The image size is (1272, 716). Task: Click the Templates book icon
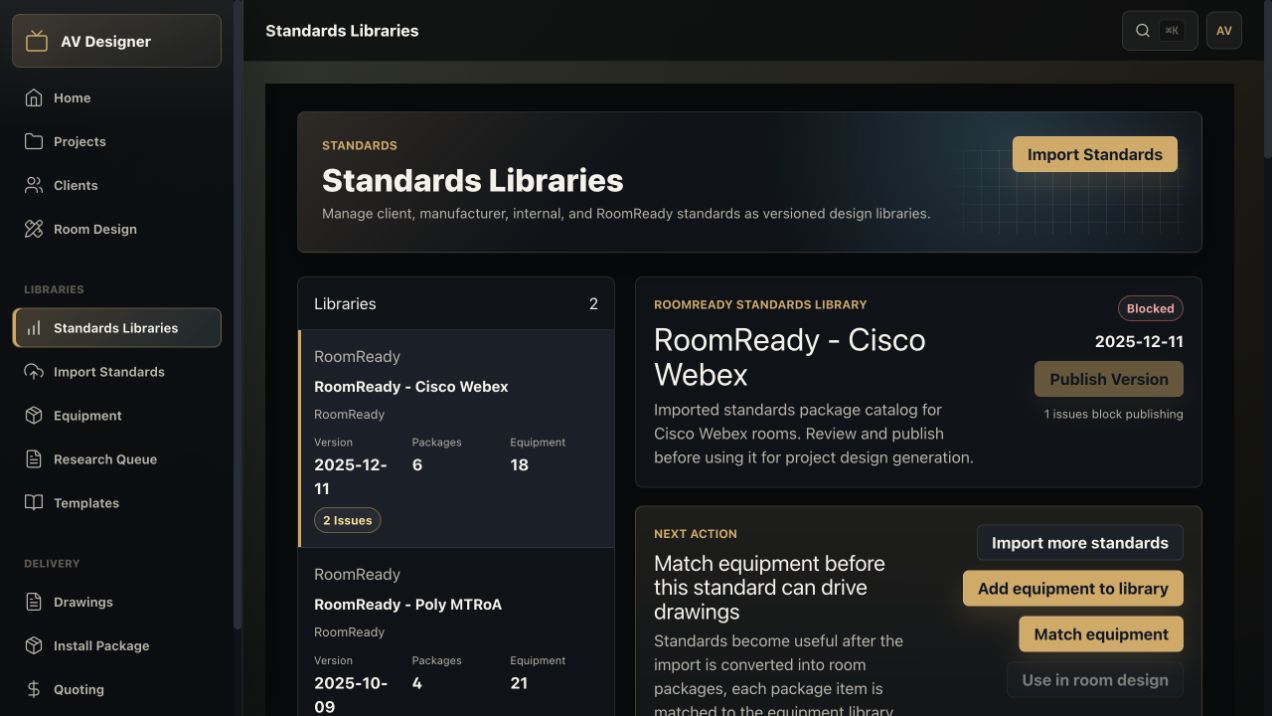point(34,503)
